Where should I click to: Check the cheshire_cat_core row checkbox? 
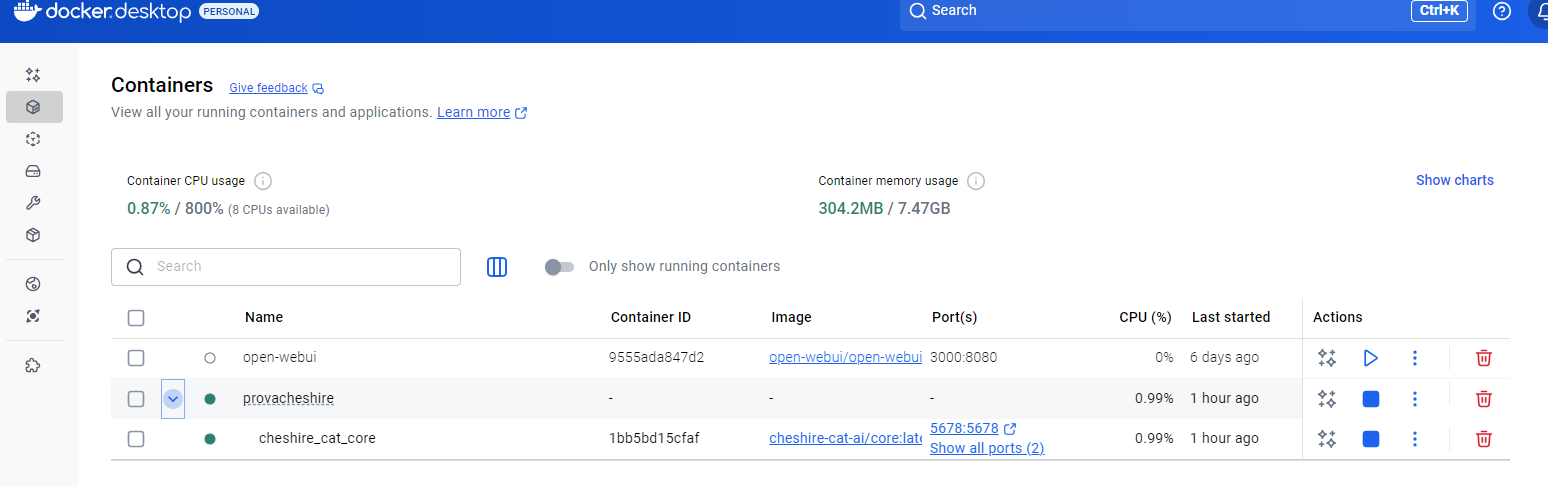click(x=136, y=438)
